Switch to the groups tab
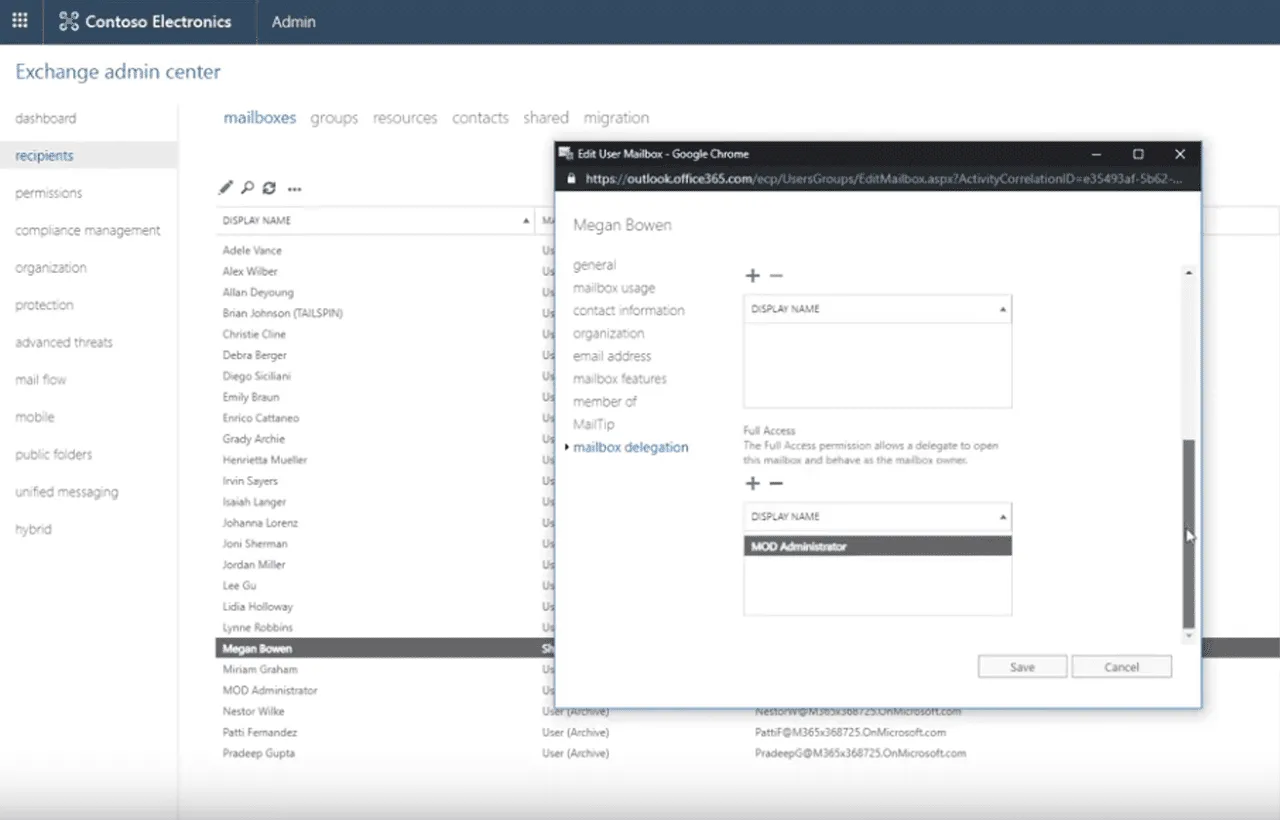Screen dimensions: 1280x820 click(334, 117)
